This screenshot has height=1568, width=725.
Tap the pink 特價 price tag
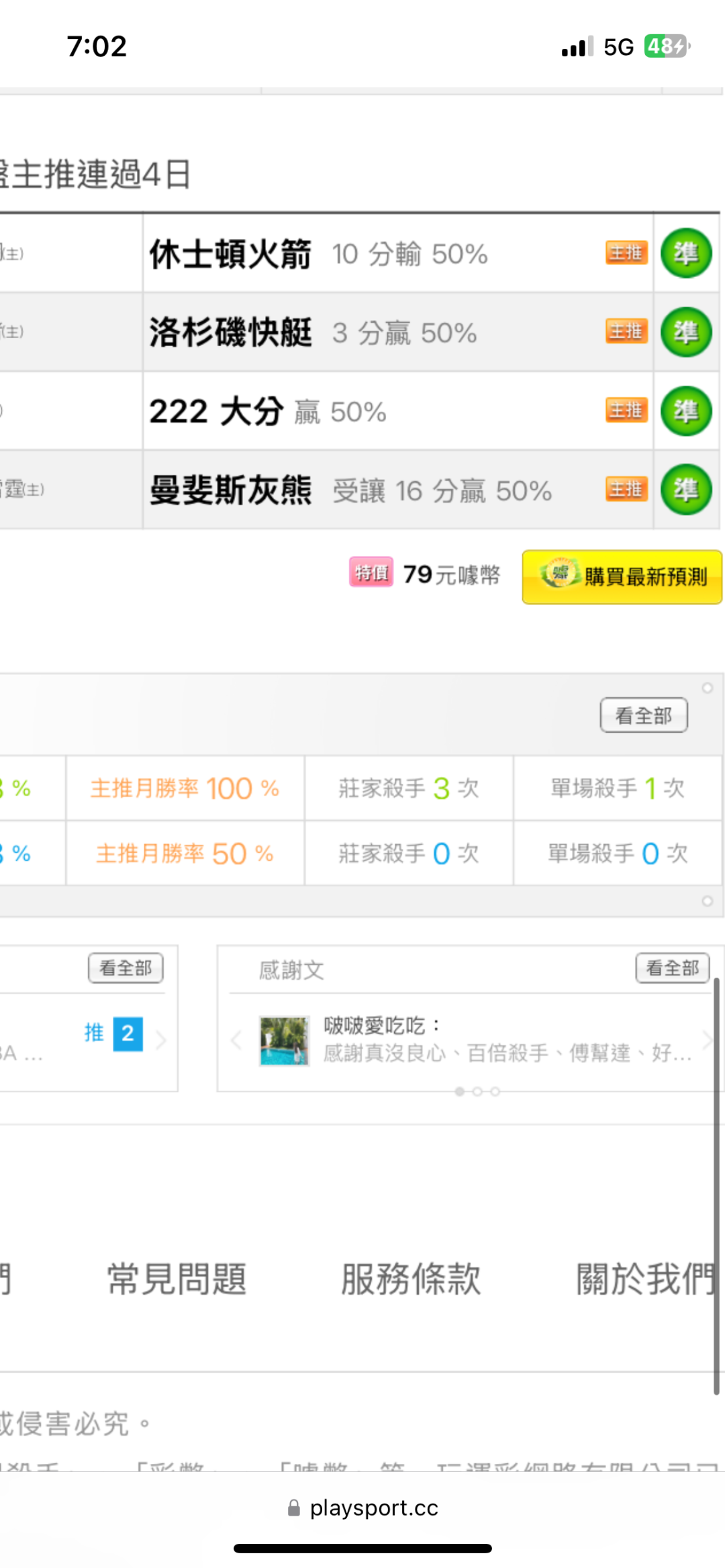(x=371, y=573)
